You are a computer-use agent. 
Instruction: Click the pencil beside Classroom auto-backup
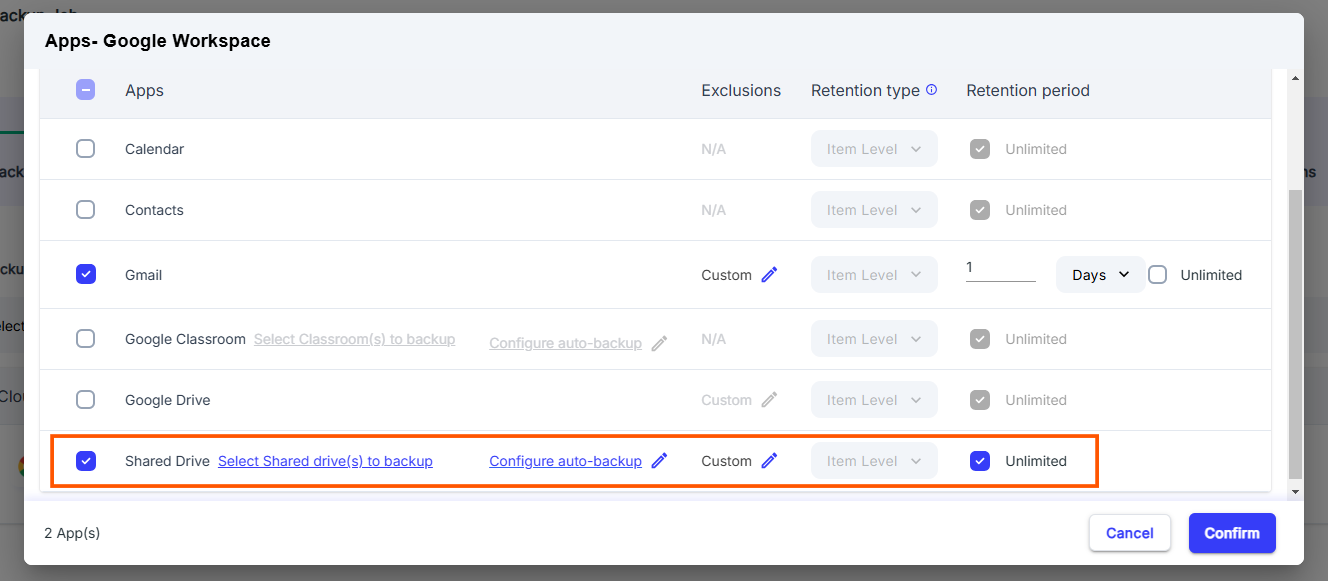(660, 343)
